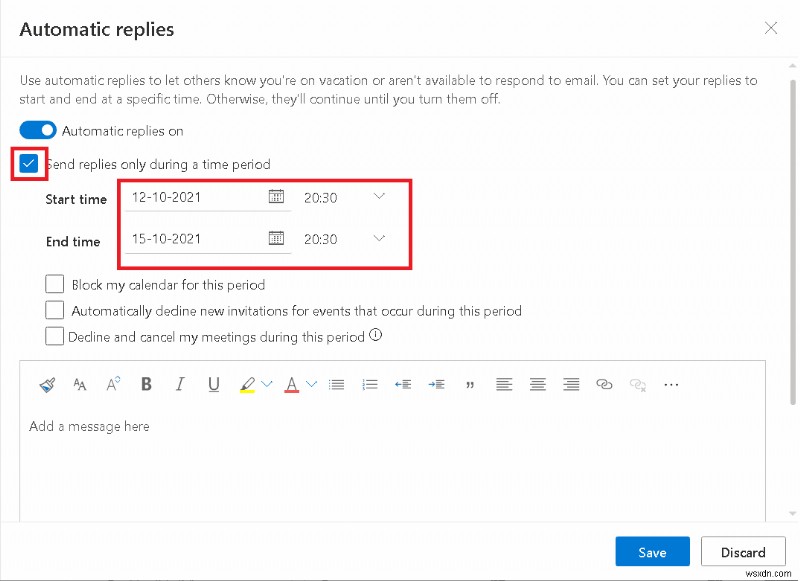
Task: Discard the automatic reply changes
Action: click(742, 552)
